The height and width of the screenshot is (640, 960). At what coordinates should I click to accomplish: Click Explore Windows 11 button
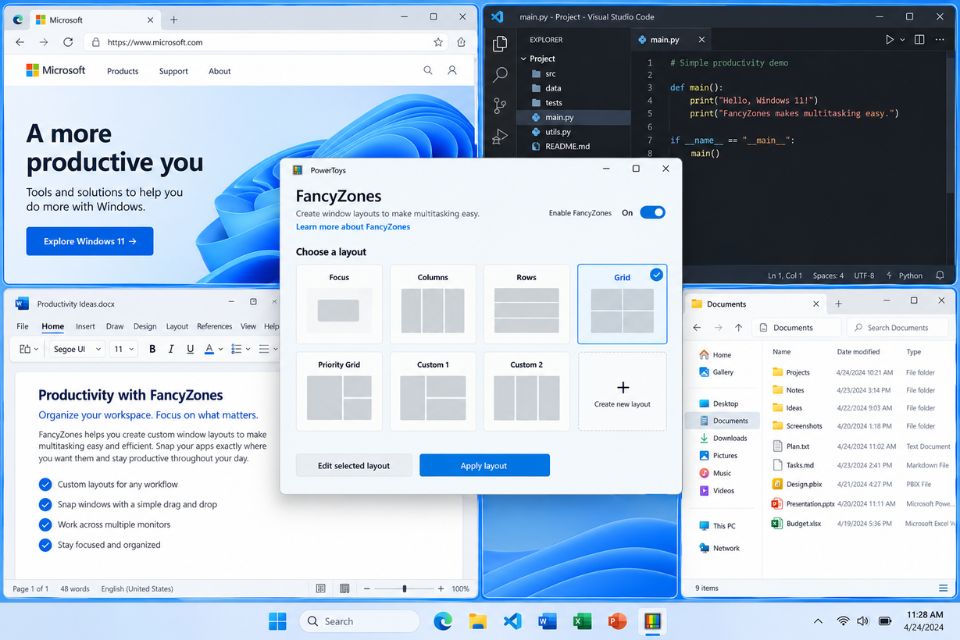click(89, 241)
